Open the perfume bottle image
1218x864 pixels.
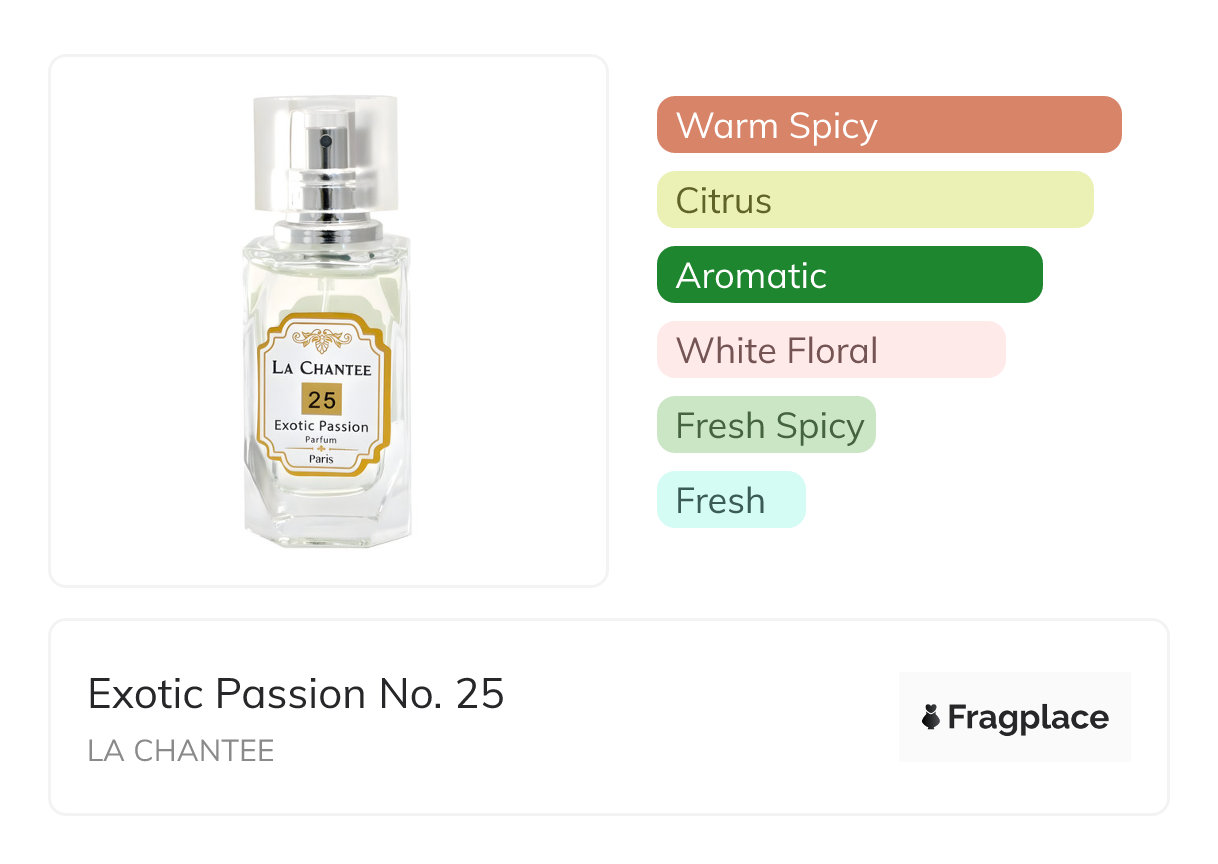coord(328,320)
